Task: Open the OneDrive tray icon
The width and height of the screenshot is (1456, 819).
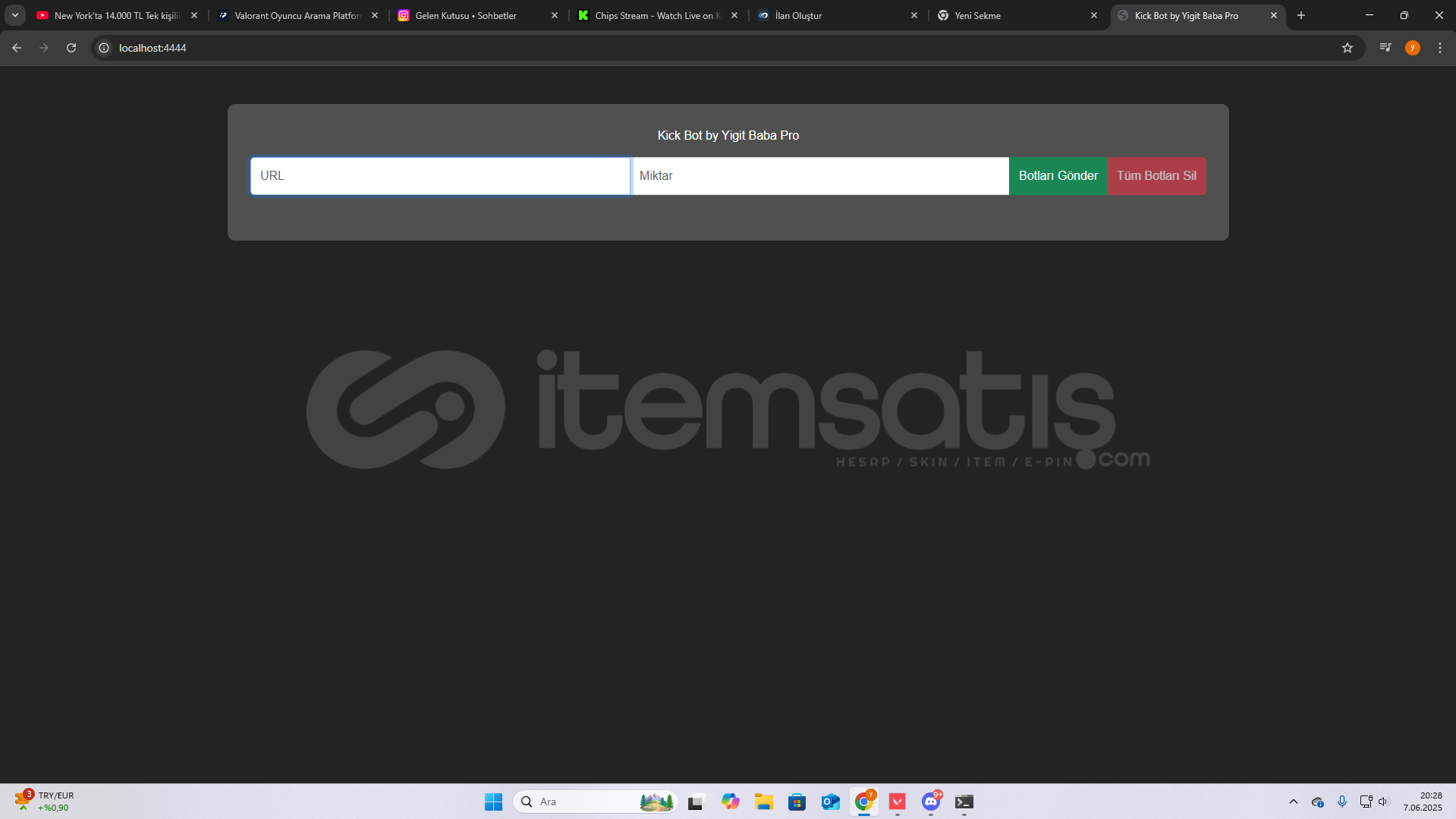Action: [1318, 802]
